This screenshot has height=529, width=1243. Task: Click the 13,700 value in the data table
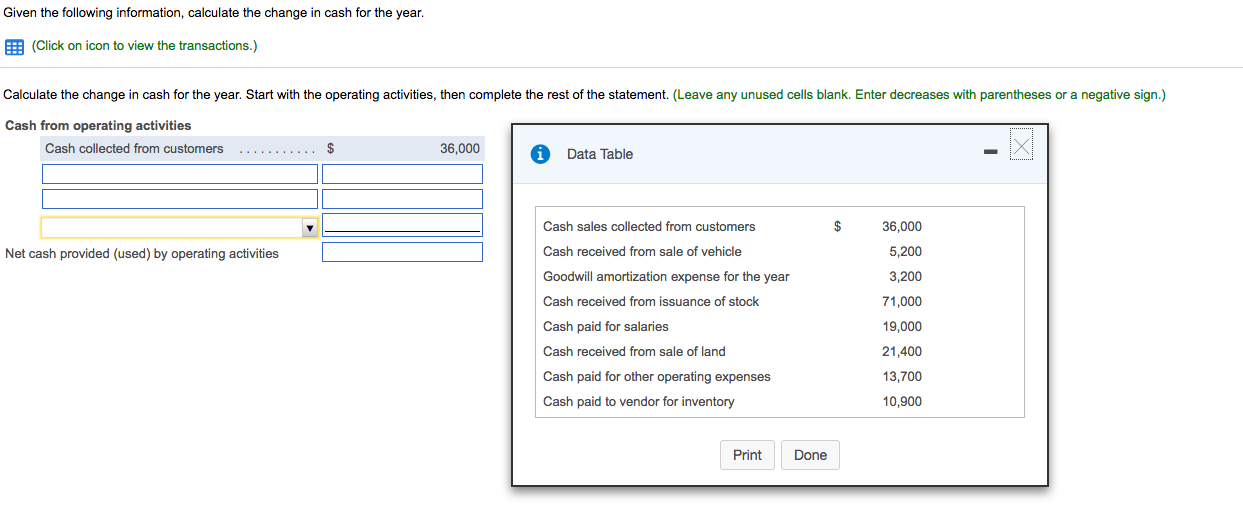coord(902,377)
